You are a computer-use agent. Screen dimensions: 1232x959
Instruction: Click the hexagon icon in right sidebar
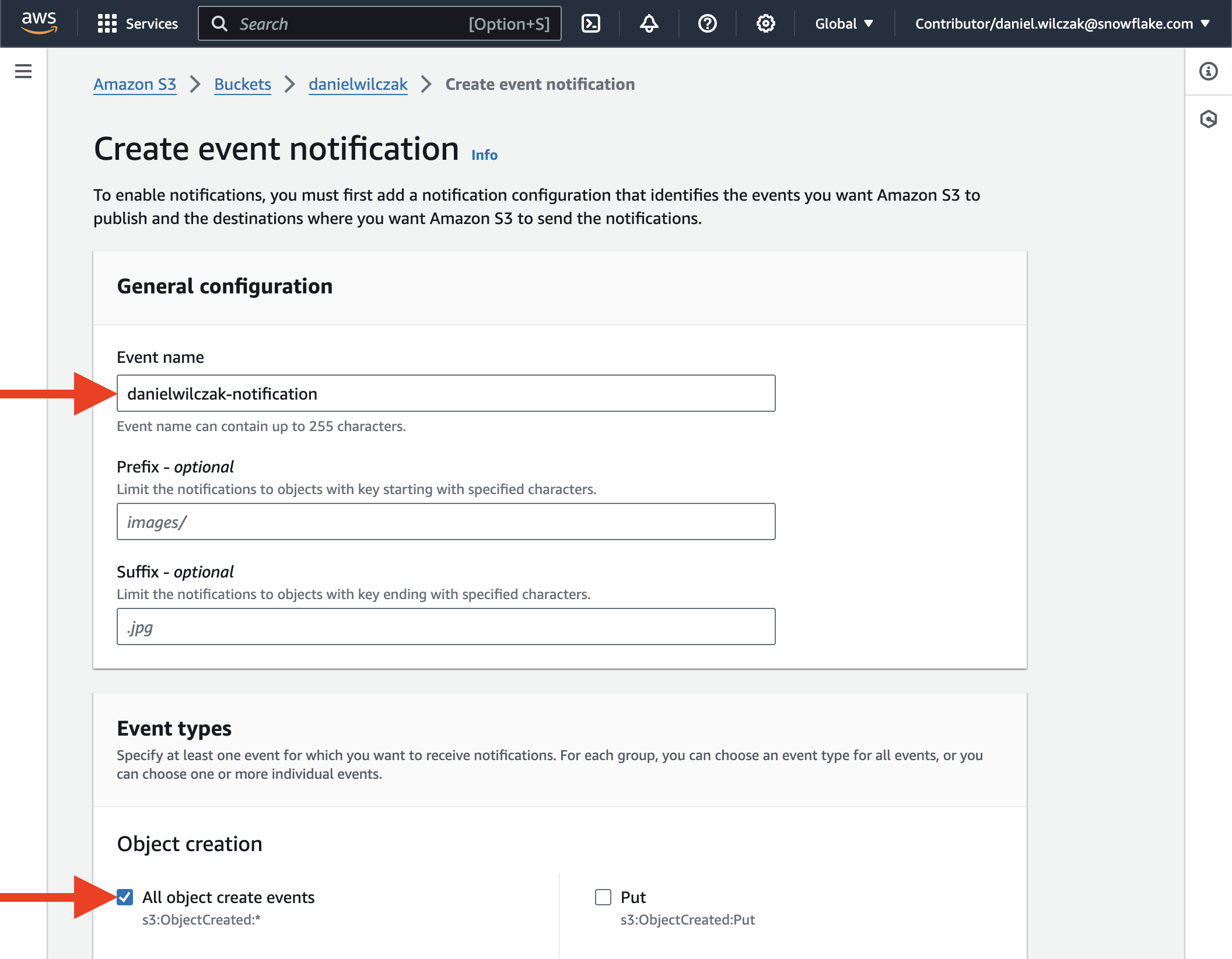(x=1208, y=119)
